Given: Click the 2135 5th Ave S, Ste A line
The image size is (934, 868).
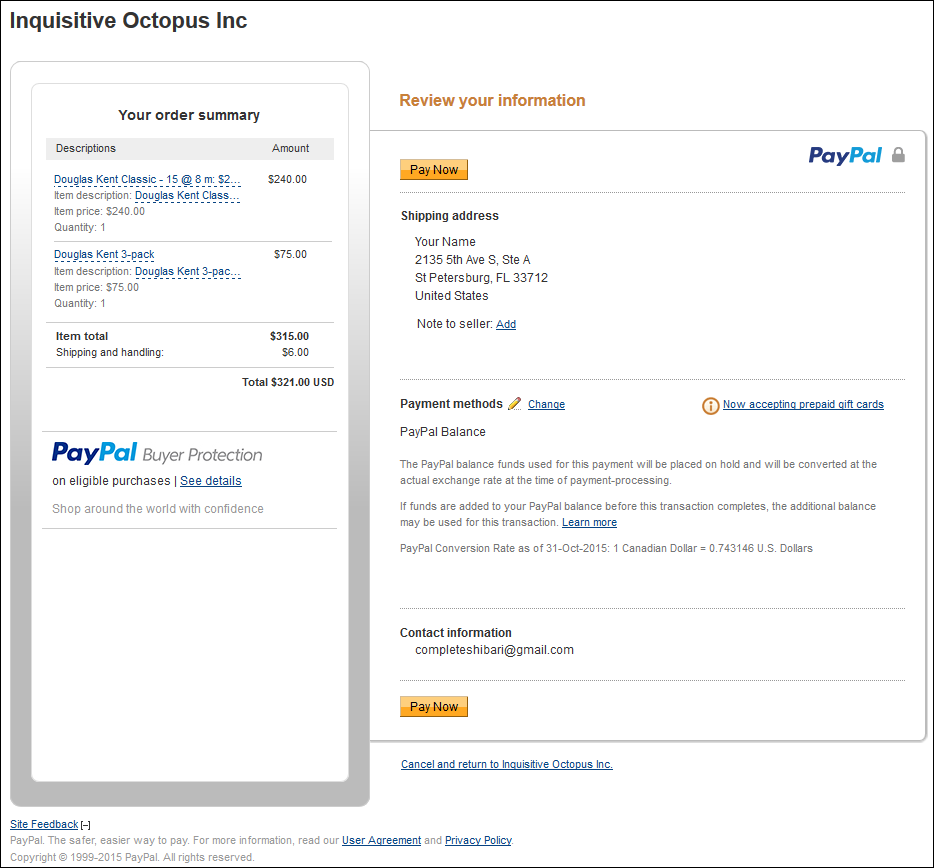Looking at the screenshot, I should point(472,260).
